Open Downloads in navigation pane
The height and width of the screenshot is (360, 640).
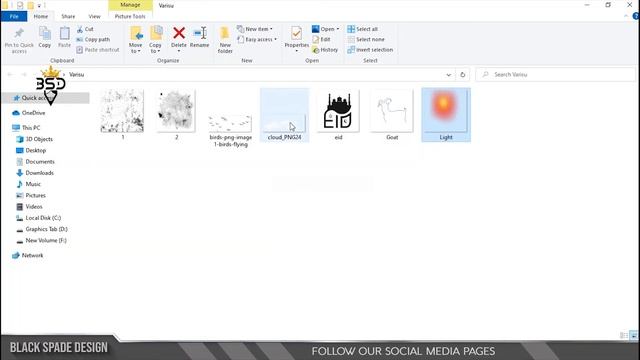click(x=35, y=173)
